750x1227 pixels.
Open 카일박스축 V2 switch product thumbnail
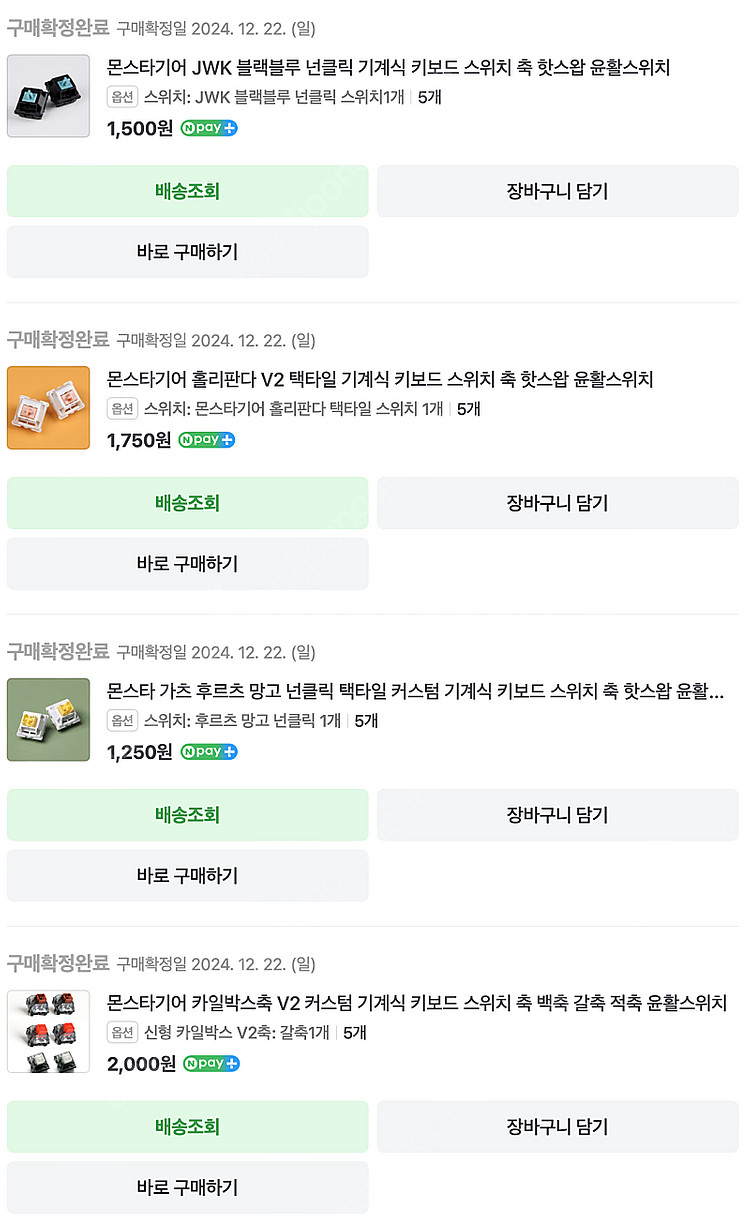pos(48,1032)
